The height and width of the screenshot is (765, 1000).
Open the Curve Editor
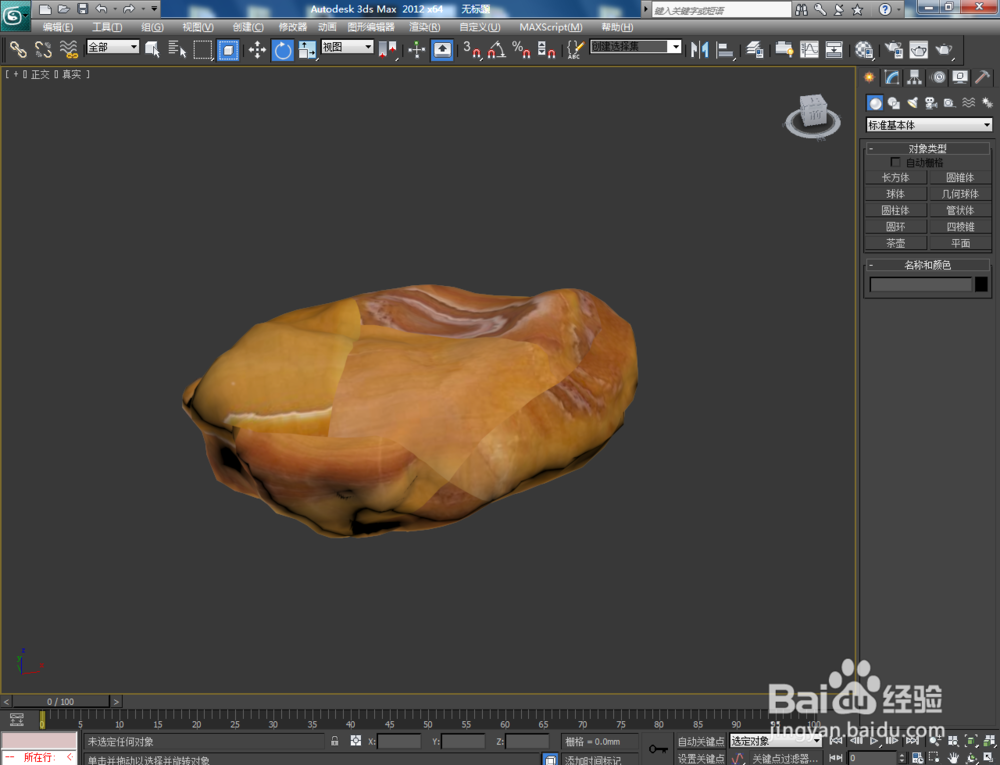809,50
